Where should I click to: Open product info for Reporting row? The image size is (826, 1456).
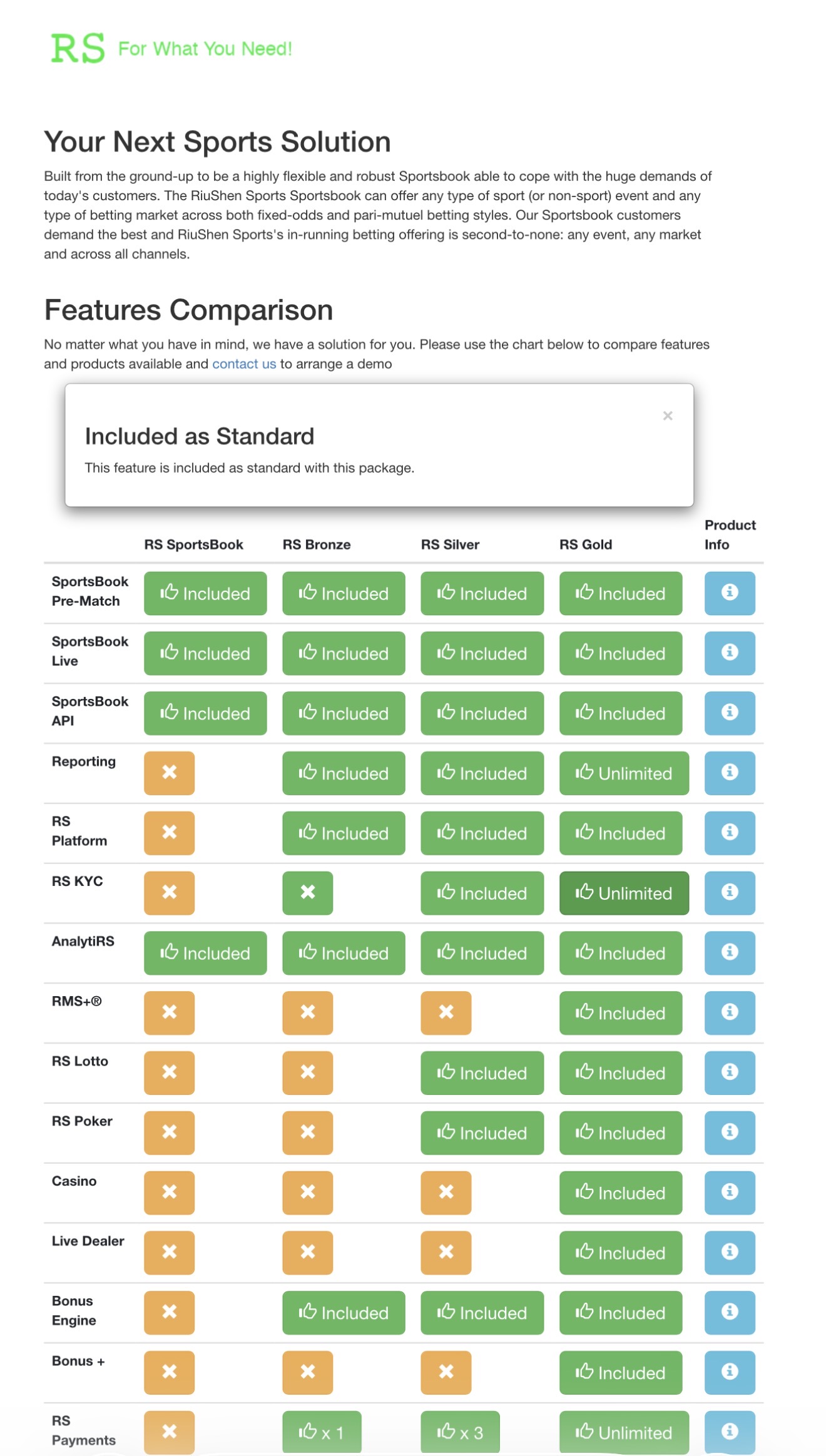pyautogui.click(x=729, y=773)
